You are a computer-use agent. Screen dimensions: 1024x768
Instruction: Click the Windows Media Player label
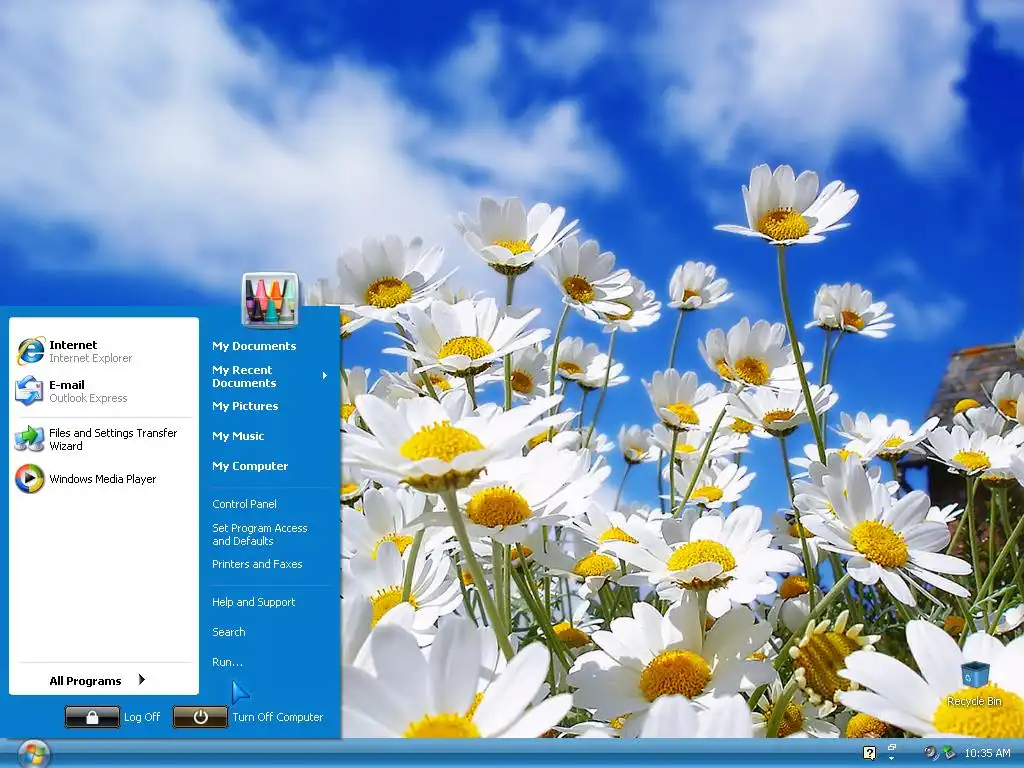pos(103,479)
